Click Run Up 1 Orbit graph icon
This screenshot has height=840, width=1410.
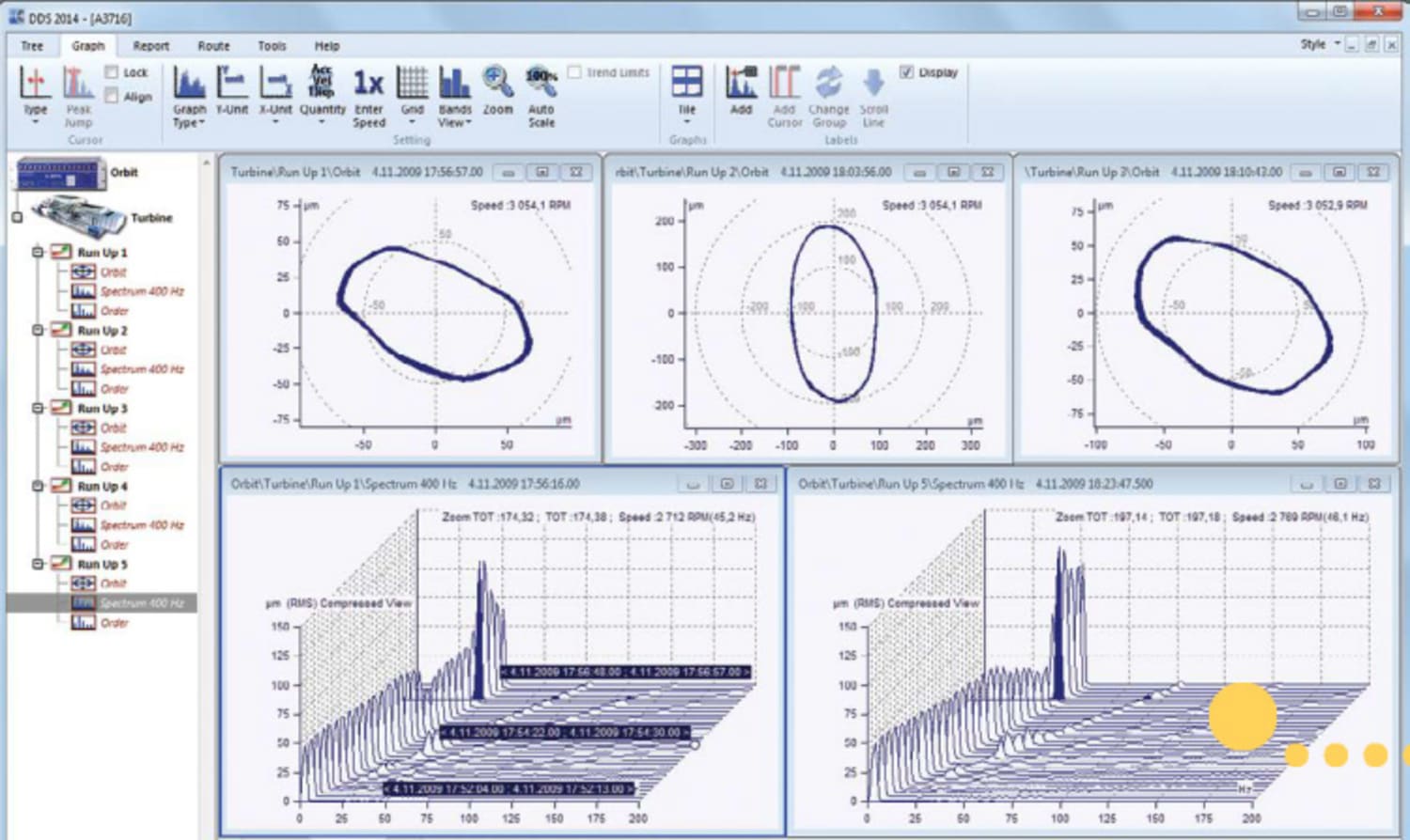click(x=84, y=272)
